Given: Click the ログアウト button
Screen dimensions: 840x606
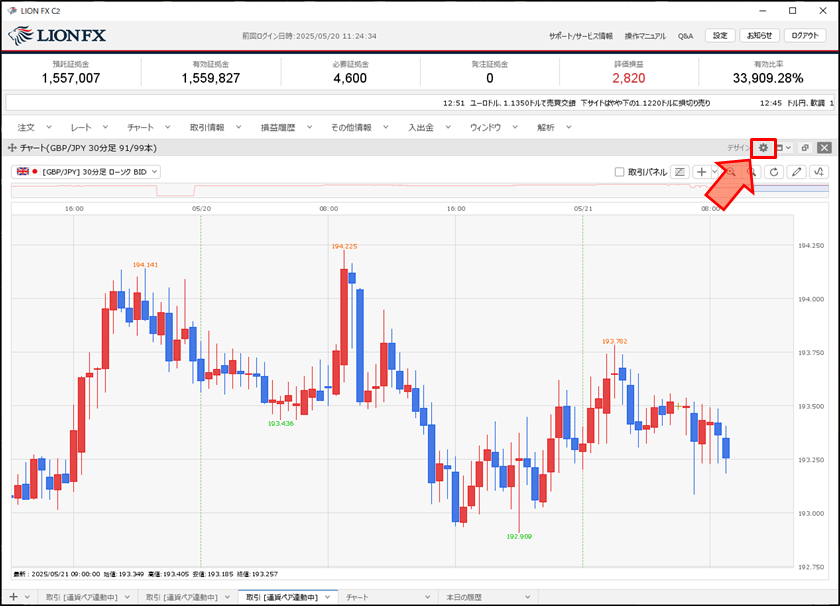Looking at the screenshot, I should click(806, 35).
